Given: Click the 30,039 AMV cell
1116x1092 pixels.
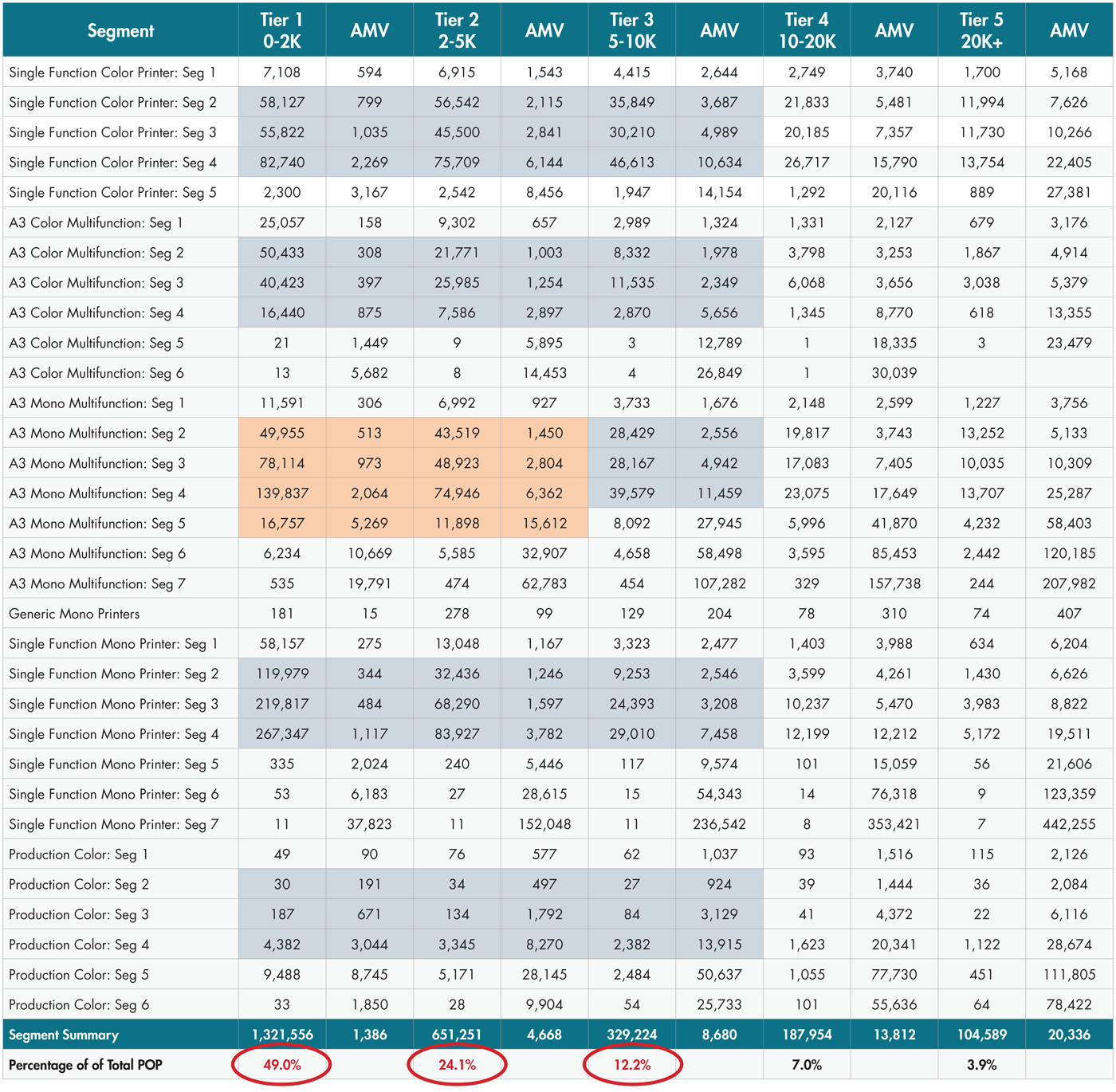Looking at the screenshot, I should pos(894,373).
